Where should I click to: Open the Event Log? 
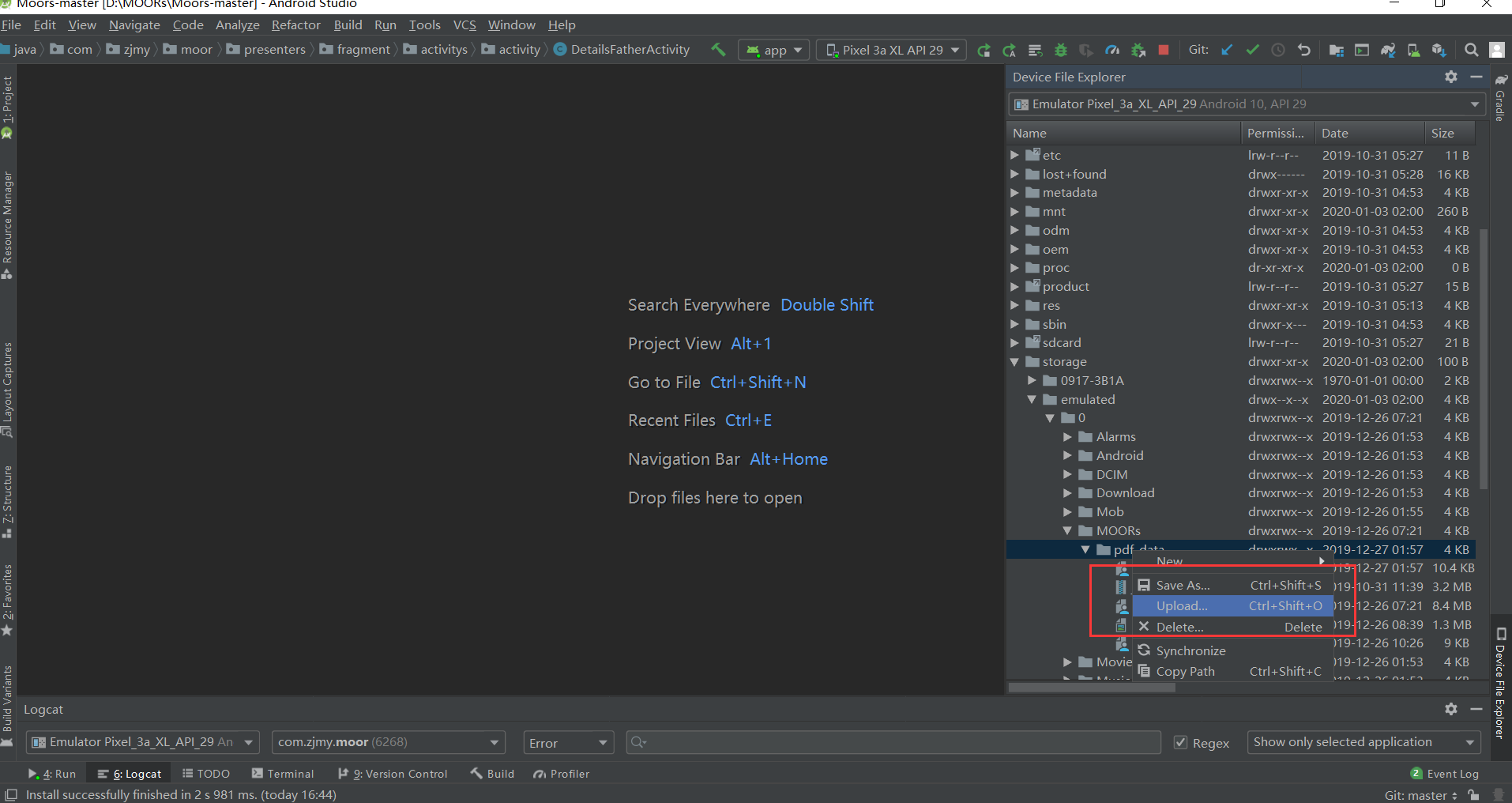point(1445,774)
